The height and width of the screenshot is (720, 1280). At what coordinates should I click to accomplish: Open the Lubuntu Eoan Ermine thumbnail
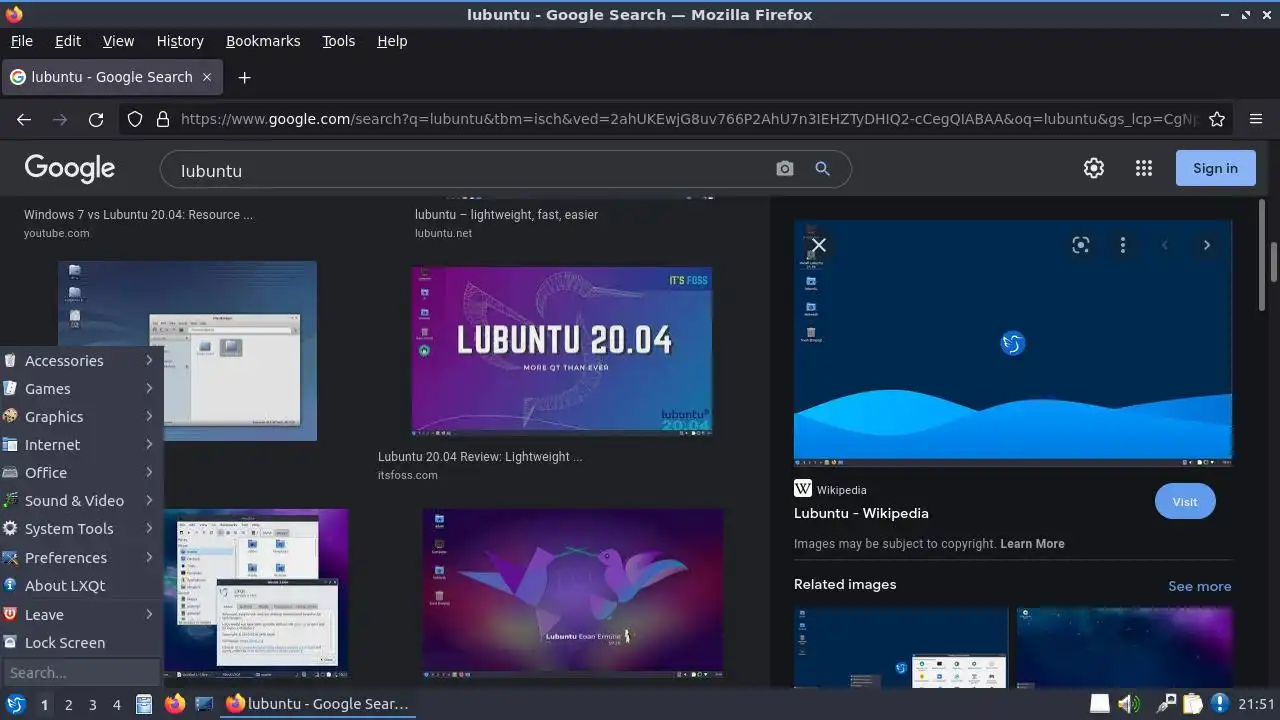[573, 594]
